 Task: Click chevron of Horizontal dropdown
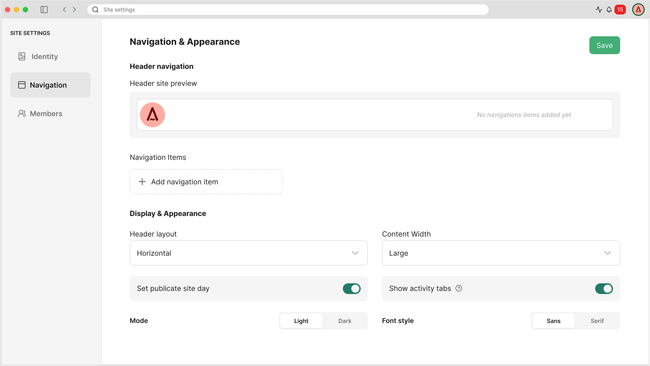coord(355,253)
